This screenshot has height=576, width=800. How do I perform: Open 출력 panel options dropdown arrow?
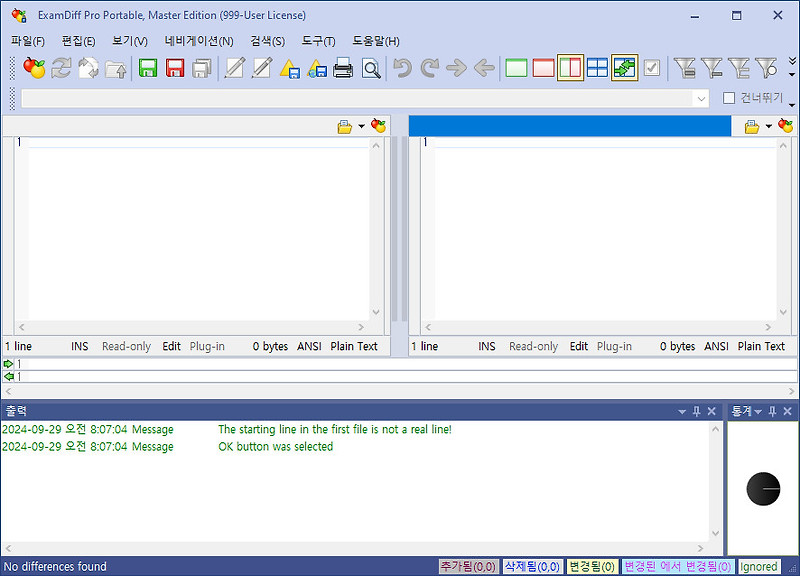(x=682, y=411)
